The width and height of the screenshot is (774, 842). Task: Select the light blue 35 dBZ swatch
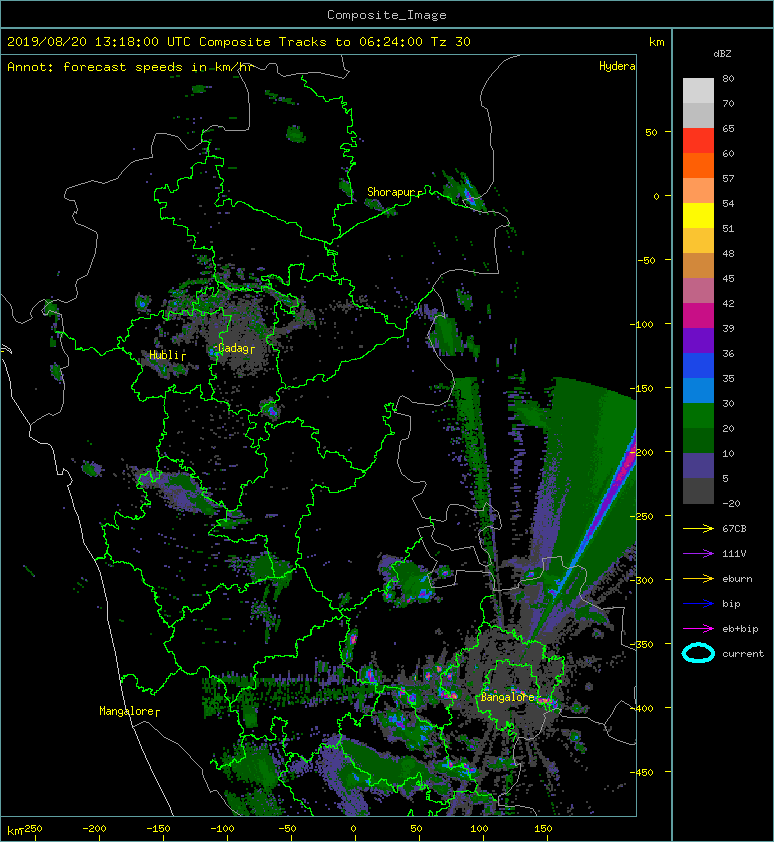click(x=698, y=390)
